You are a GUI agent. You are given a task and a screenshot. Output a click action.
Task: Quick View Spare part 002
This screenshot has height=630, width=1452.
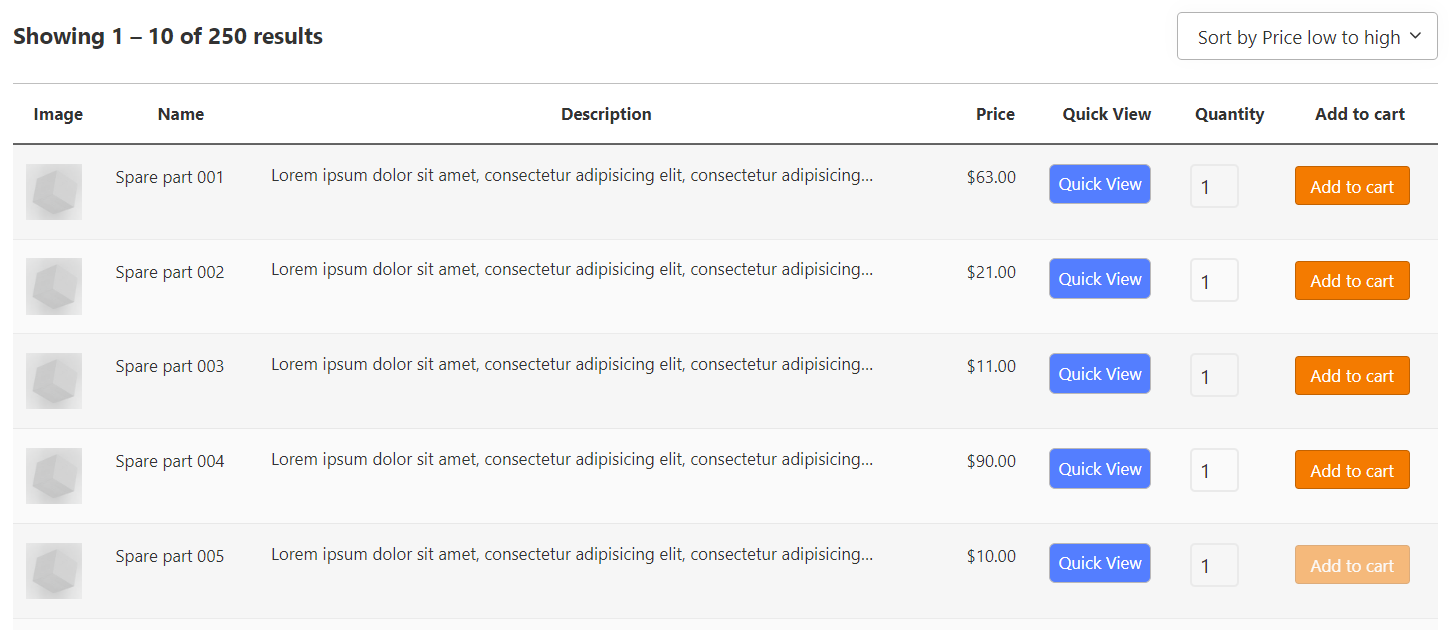point(1099,279)
